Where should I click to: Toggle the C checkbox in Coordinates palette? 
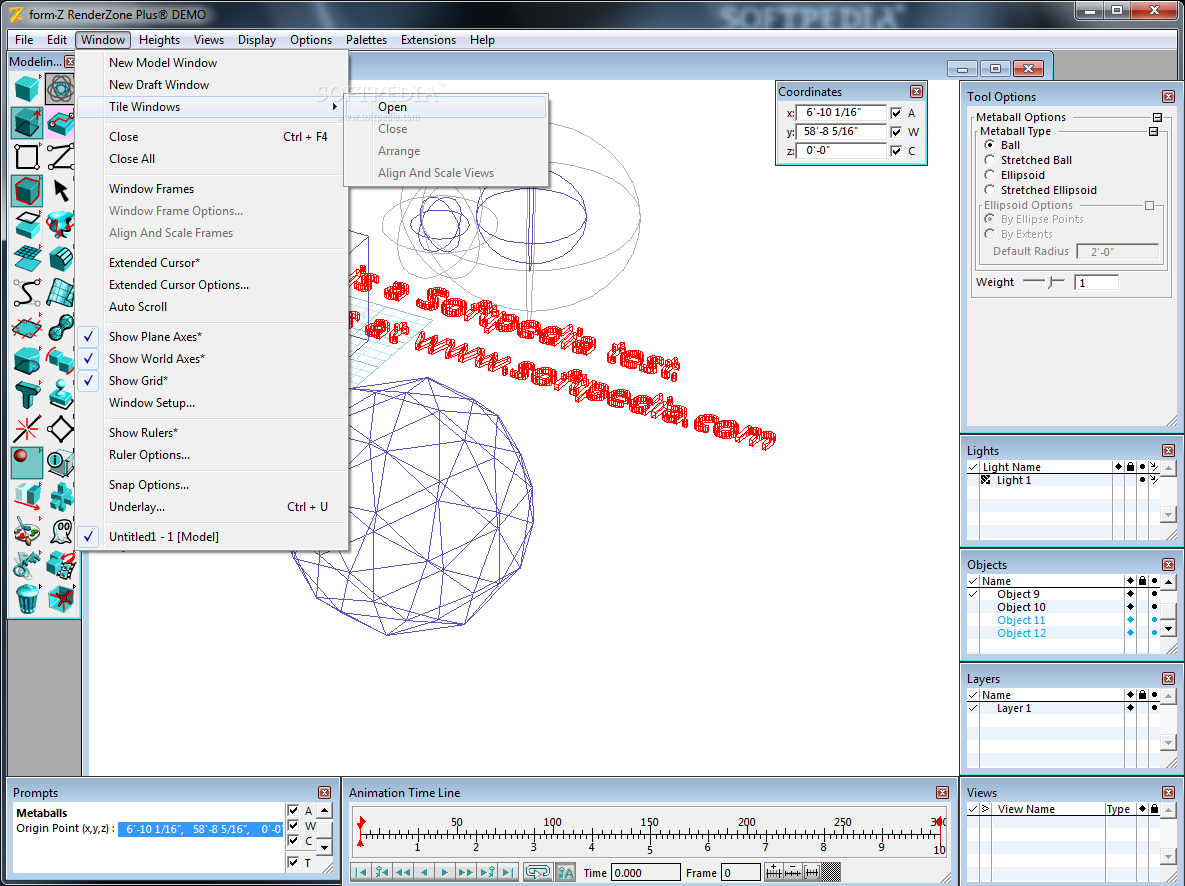tap(896, 151)
